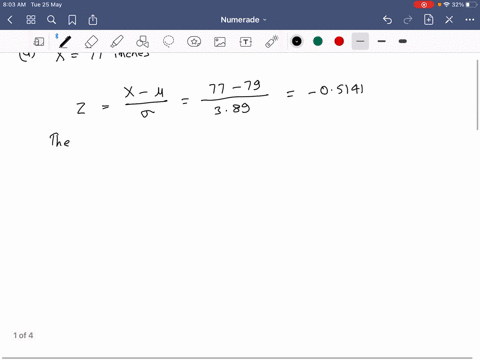
Task: Tap the status bar time '8:03 AM'
Action: point(14,5)
